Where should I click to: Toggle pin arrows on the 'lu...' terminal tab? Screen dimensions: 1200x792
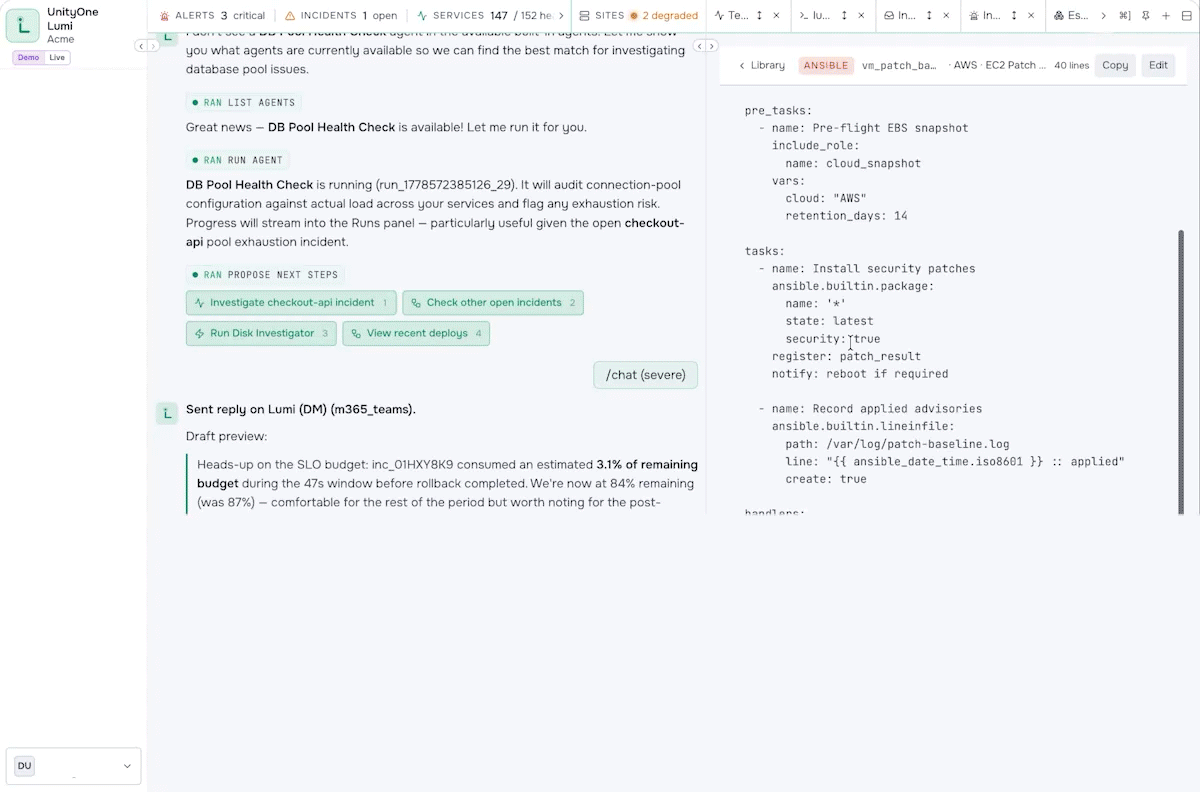pos(845,16)
